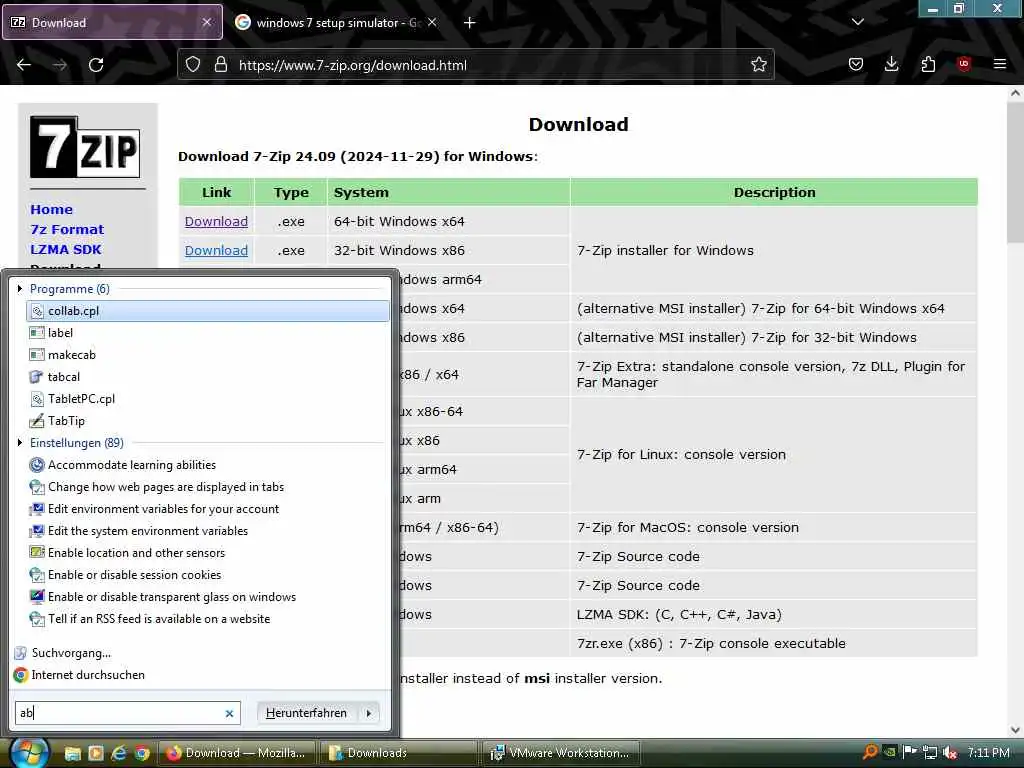Image resolution: width=1024 pixels, height=768 pixels.
Task: Open Edit the system environment variables
Action: [208, 531]
